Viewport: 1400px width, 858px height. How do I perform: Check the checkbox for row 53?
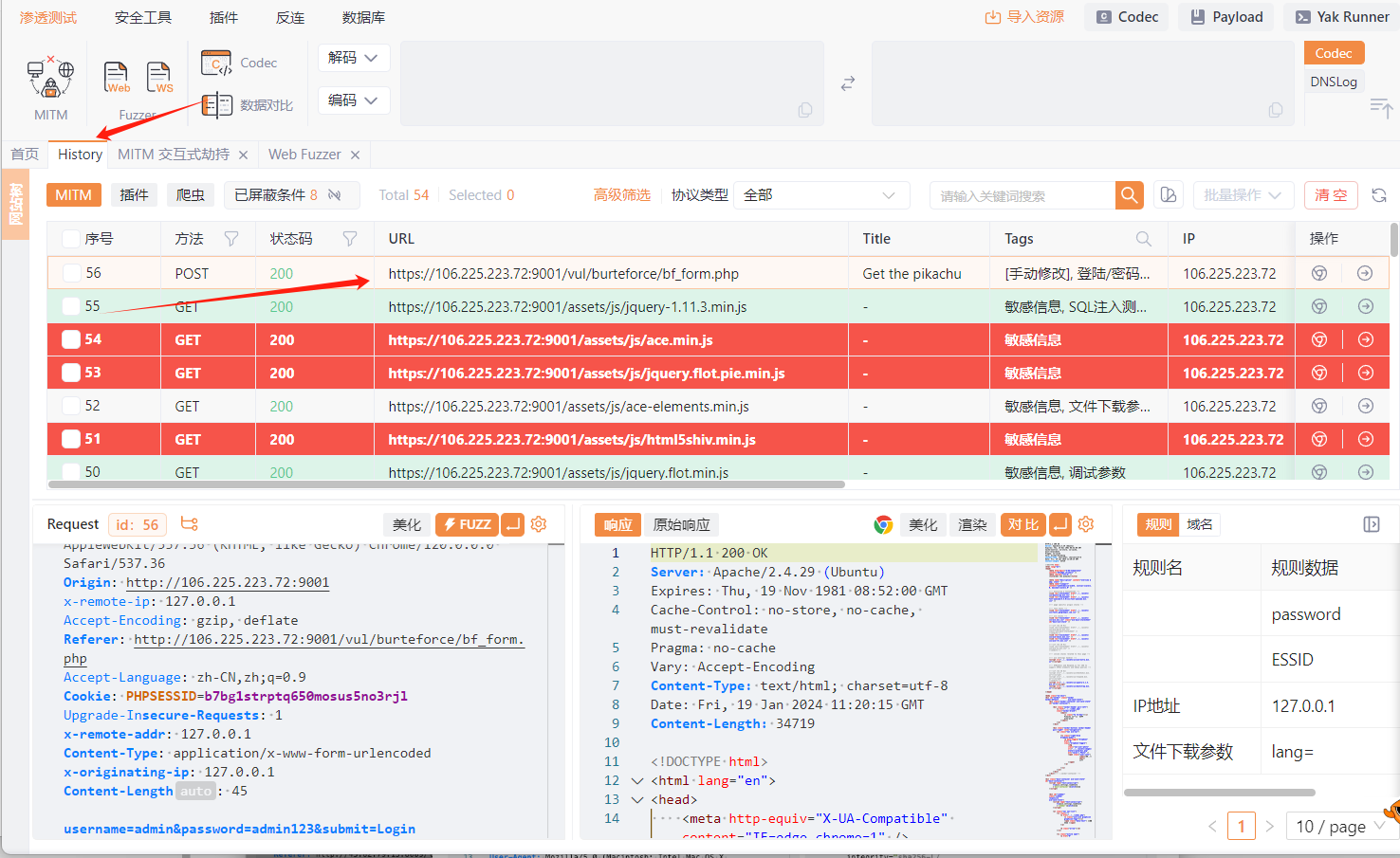71,373
